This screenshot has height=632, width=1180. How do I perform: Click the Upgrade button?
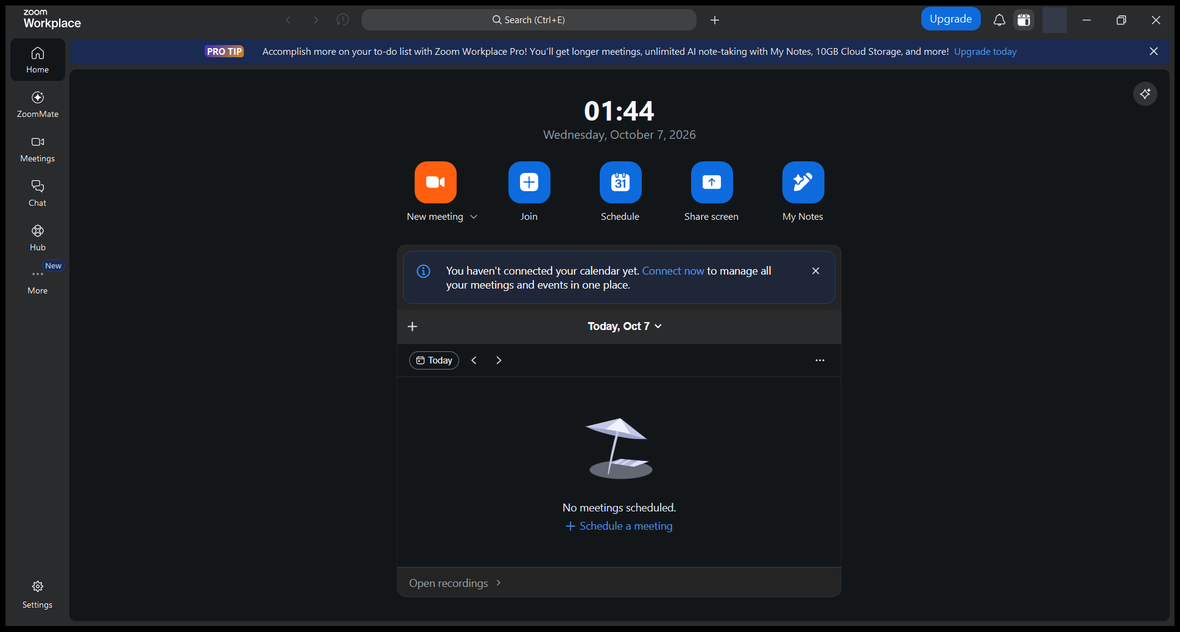950,20
